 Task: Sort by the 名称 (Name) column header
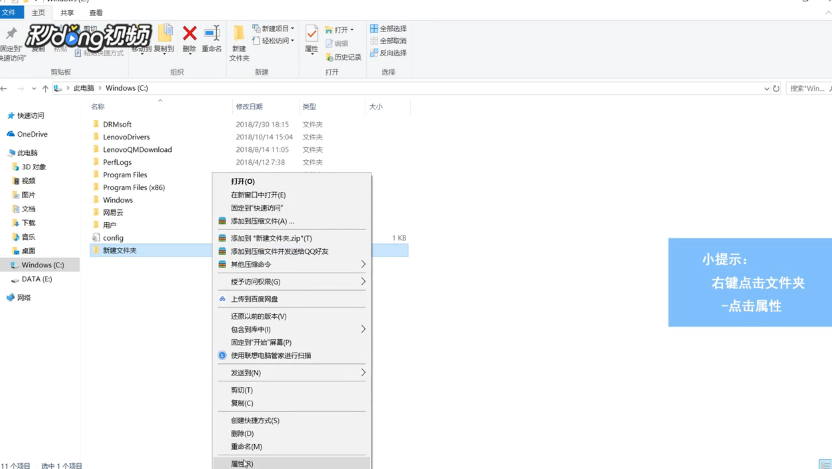(98, 107)
